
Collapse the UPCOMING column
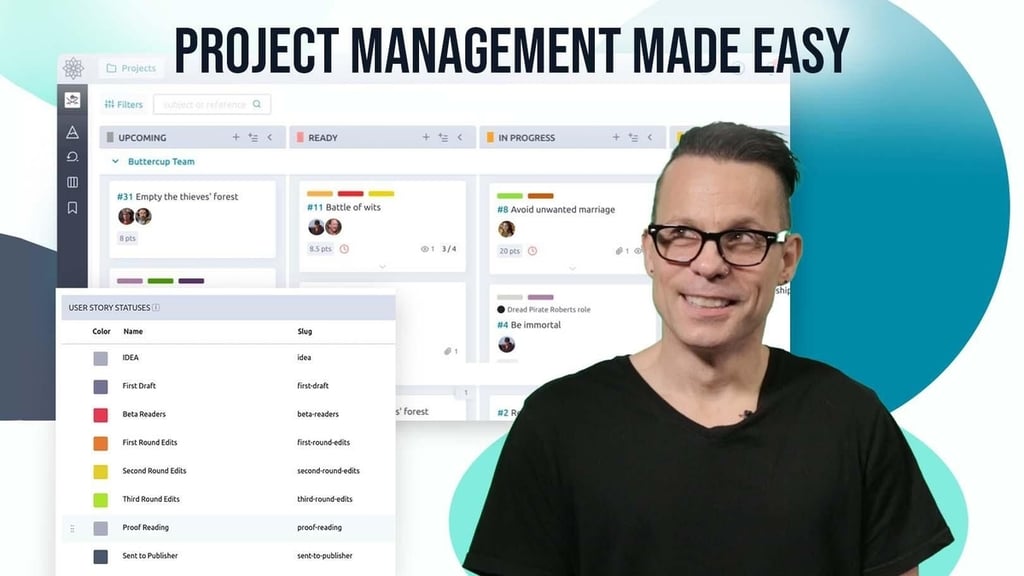click(x=270, y=137)
